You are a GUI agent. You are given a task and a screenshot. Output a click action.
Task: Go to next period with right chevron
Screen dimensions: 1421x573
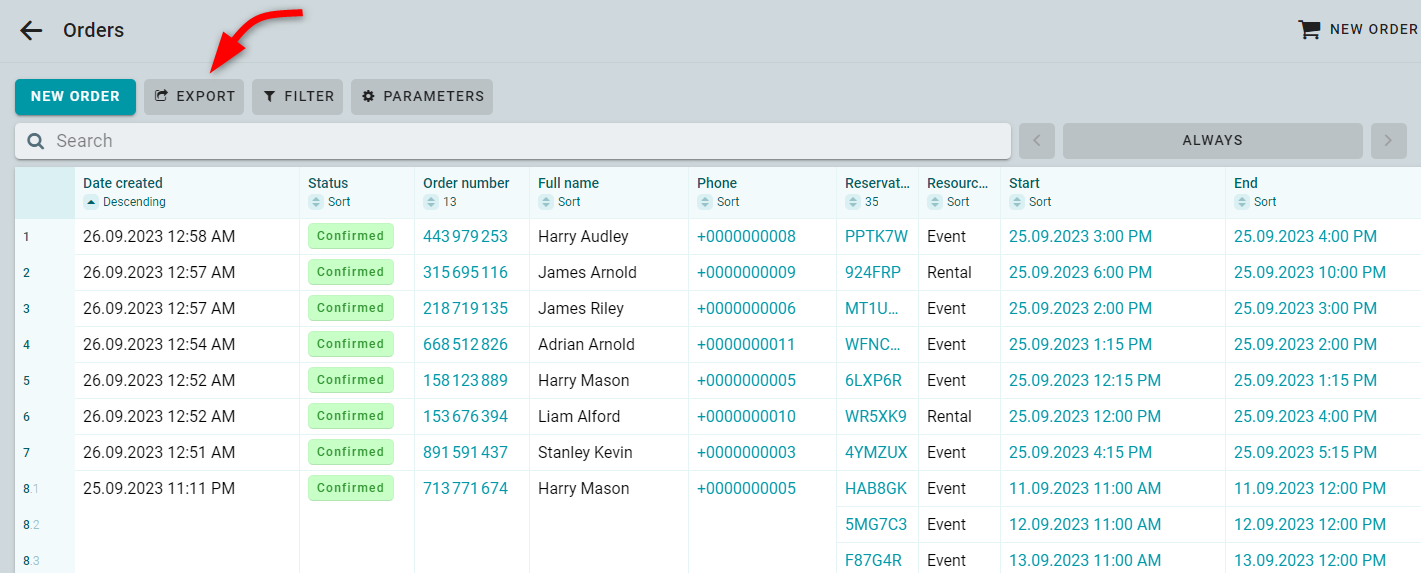click(x=1388, y=141)
